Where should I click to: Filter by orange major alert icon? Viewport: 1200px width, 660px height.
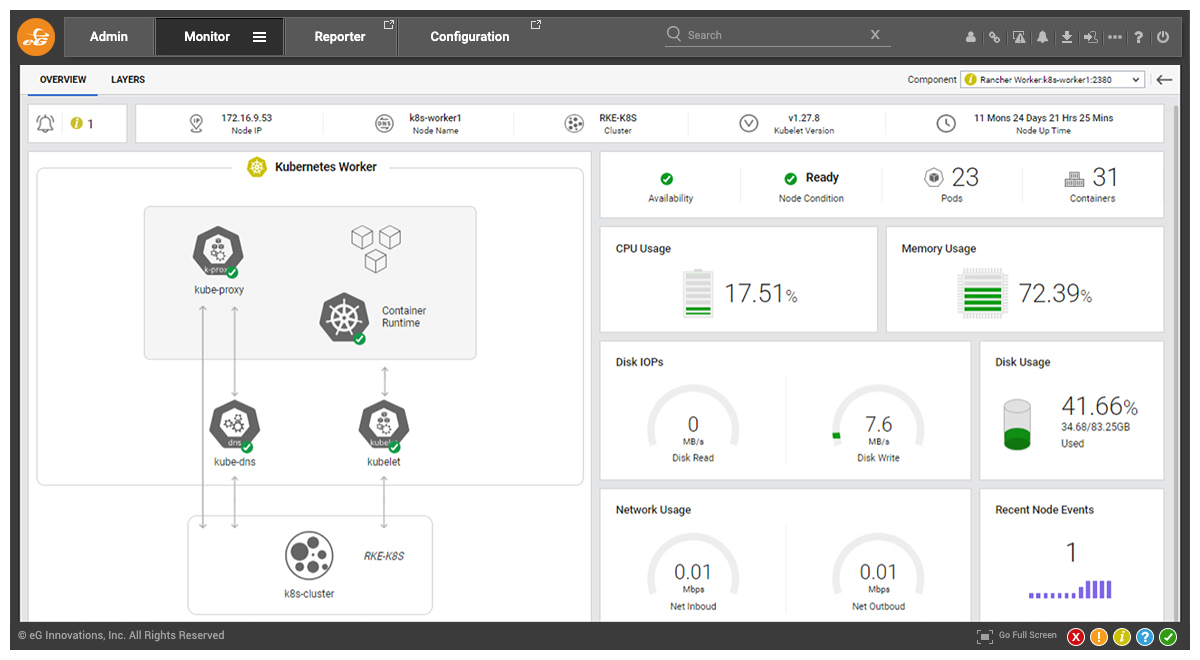click(x=1099, y=637)
